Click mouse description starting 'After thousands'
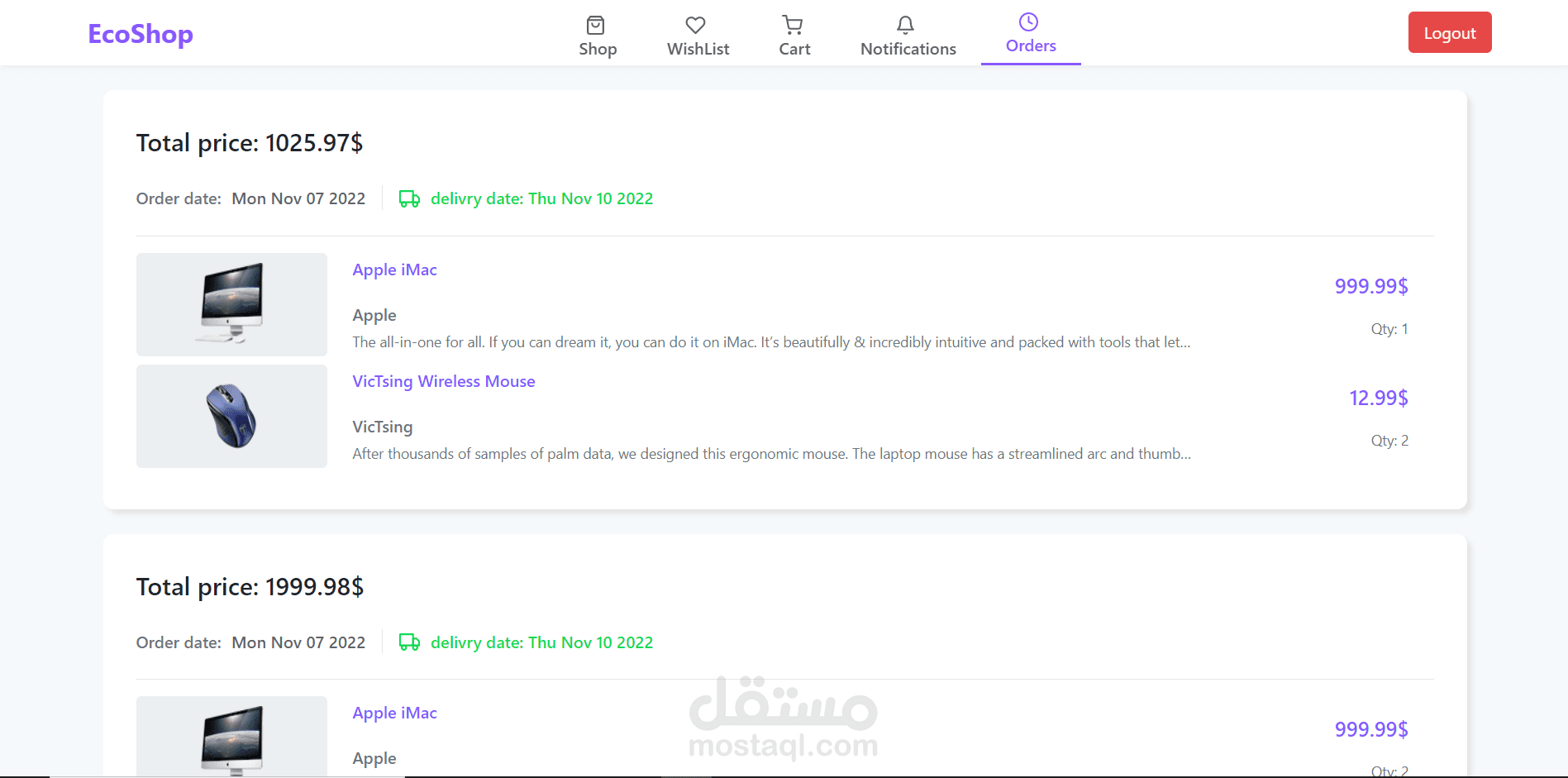 [771, 454]
